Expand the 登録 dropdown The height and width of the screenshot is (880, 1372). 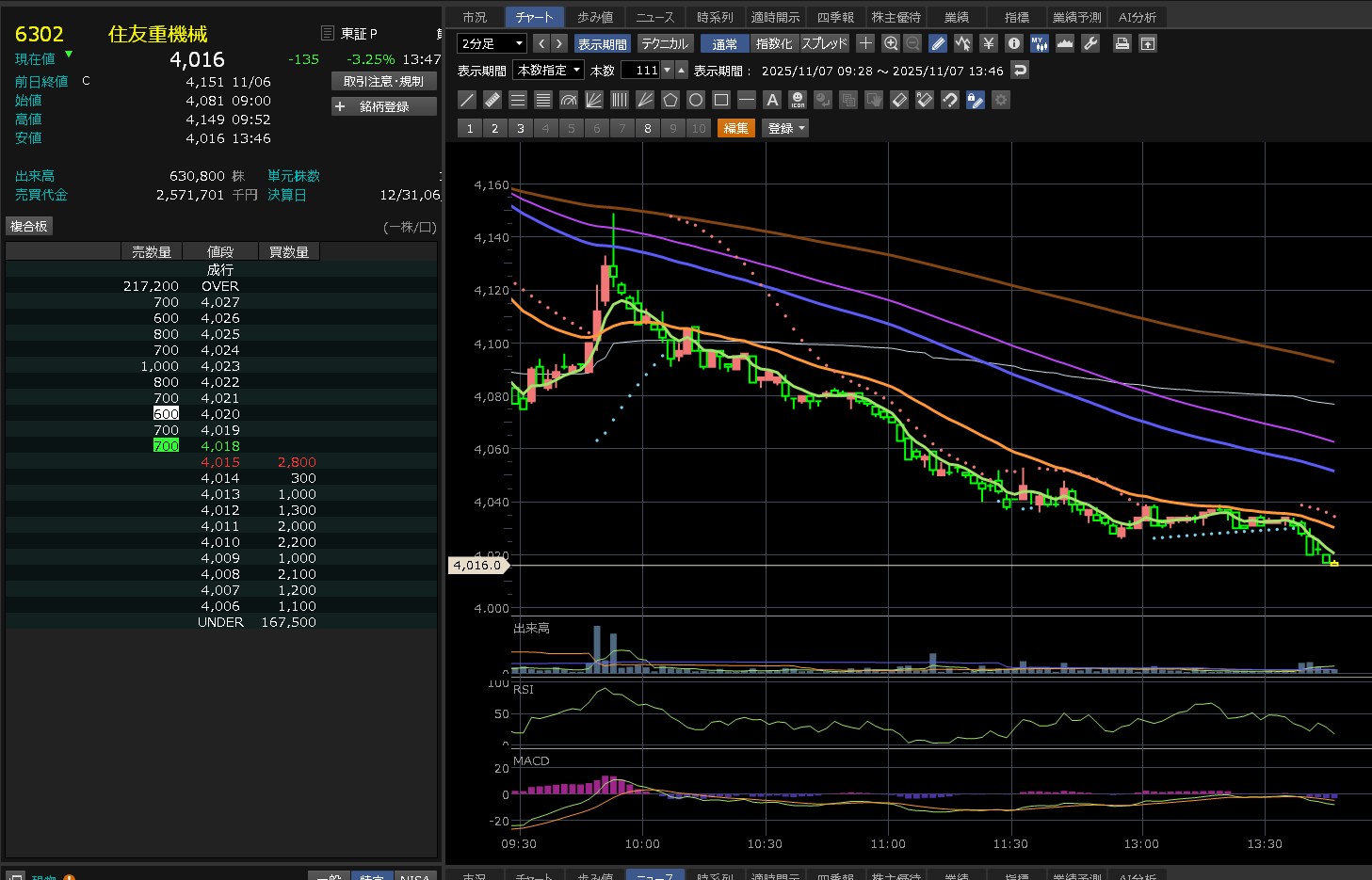pyautogui.click(x=786, y=128)
